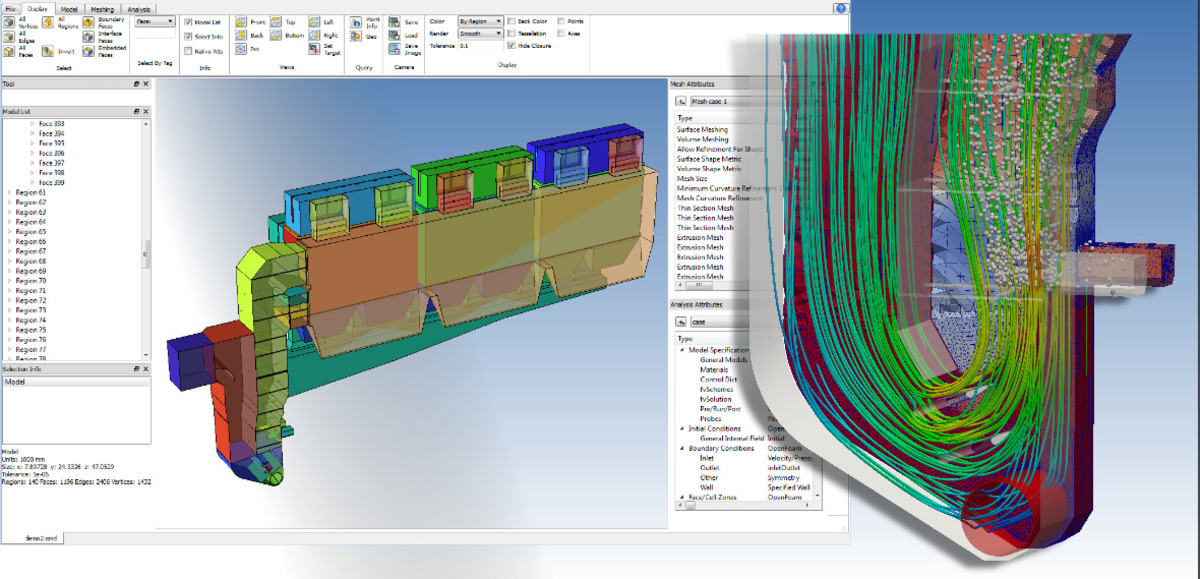Select fvSolution in Analysis Attributes
The image size is (1200, 579).
coord(715,399)
